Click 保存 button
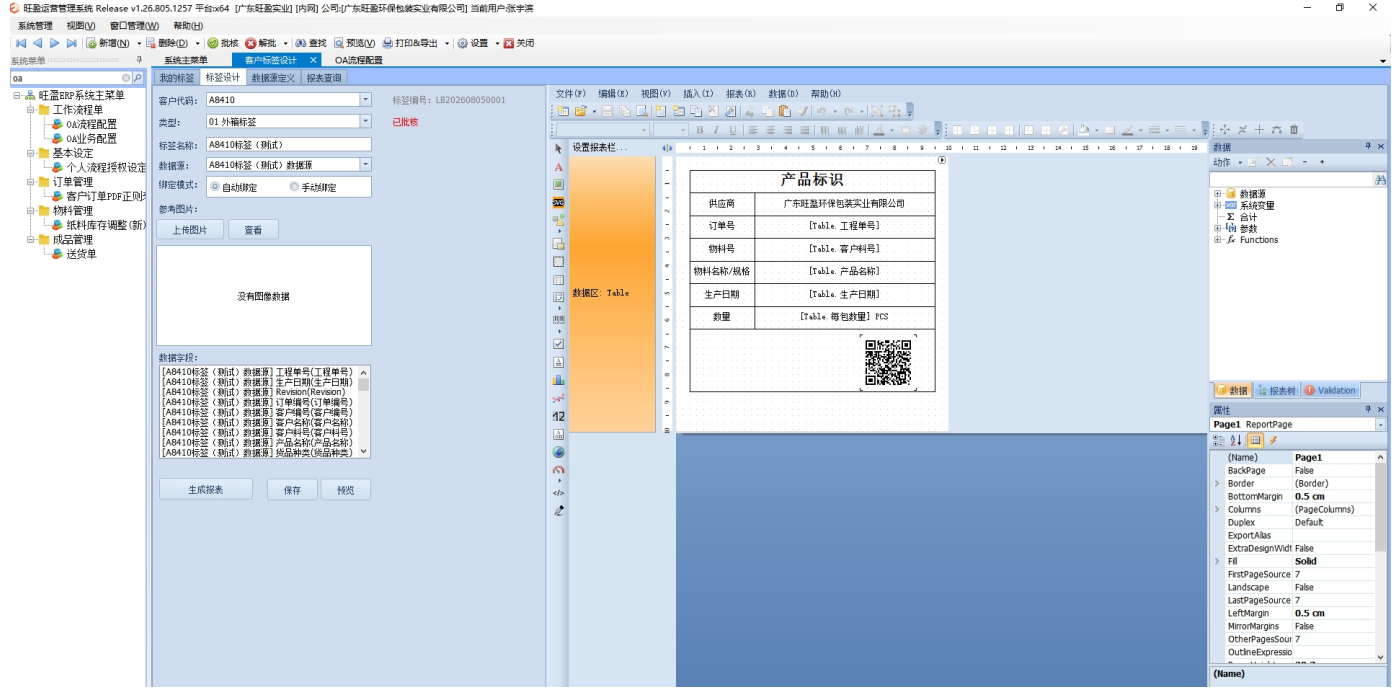The image size is (1394, 689). [292, 490]
